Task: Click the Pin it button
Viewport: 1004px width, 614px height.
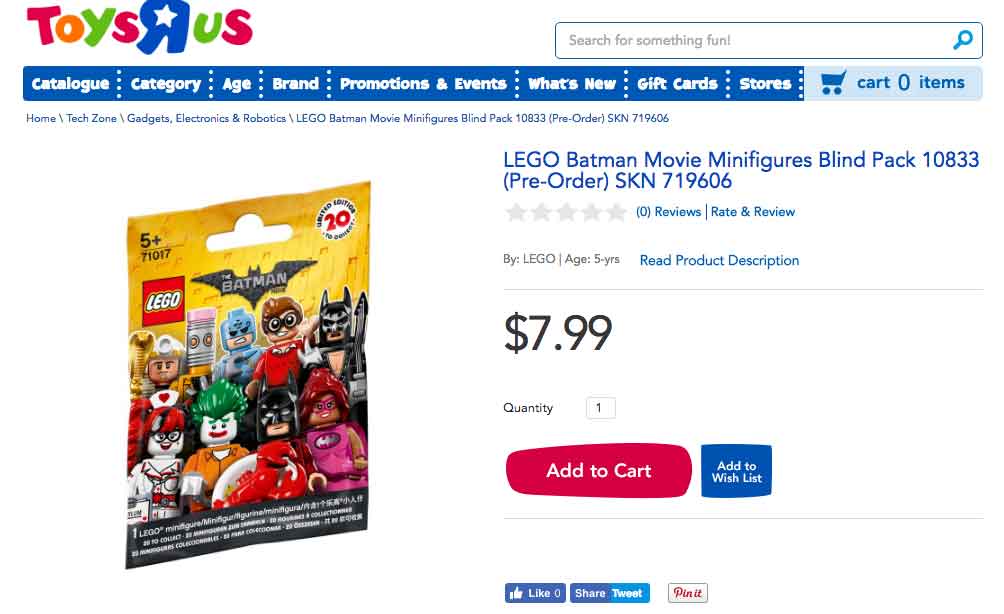Action: coord(687,593)
